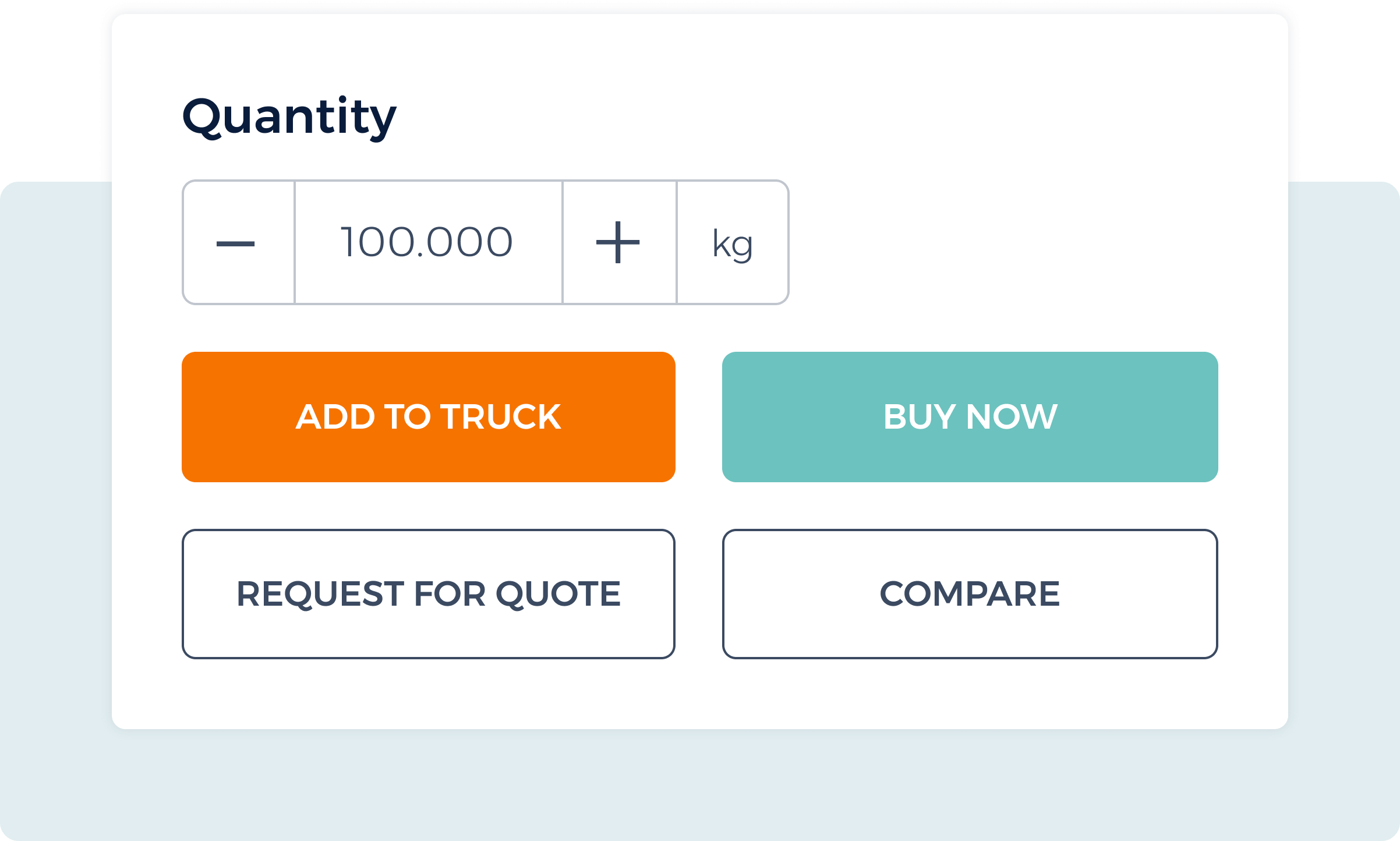Image resolution: width=1400 pixels, height=841 pixels.
Task: Tap the plus control beside the quantity value
Action: pos(619,242)
